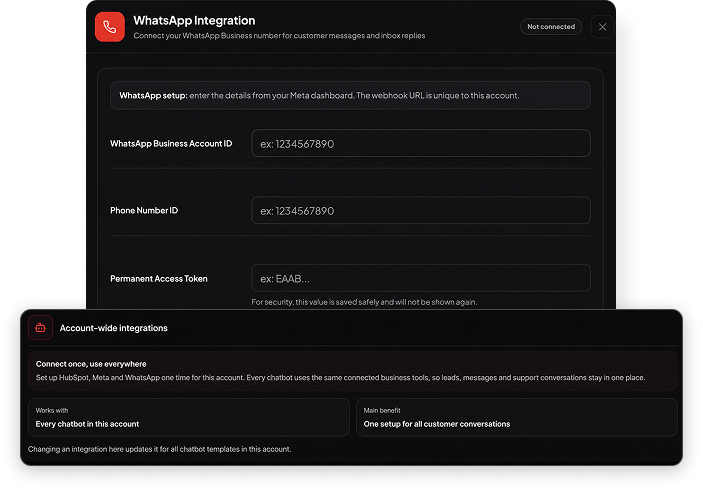Click One setup for all customer conversations
Image resolution: width=703 pixels, height=490 pixels.
click(x=437, y=424)
